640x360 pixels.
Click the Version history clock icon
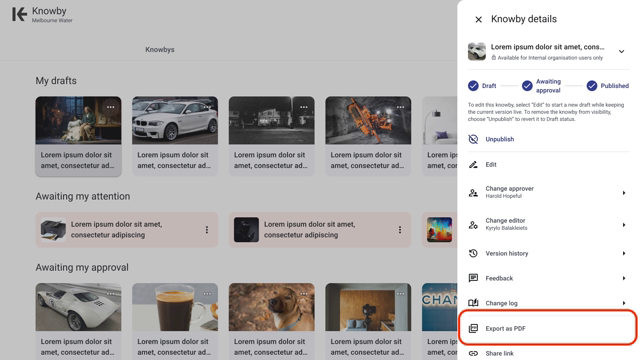coord(473,253)
